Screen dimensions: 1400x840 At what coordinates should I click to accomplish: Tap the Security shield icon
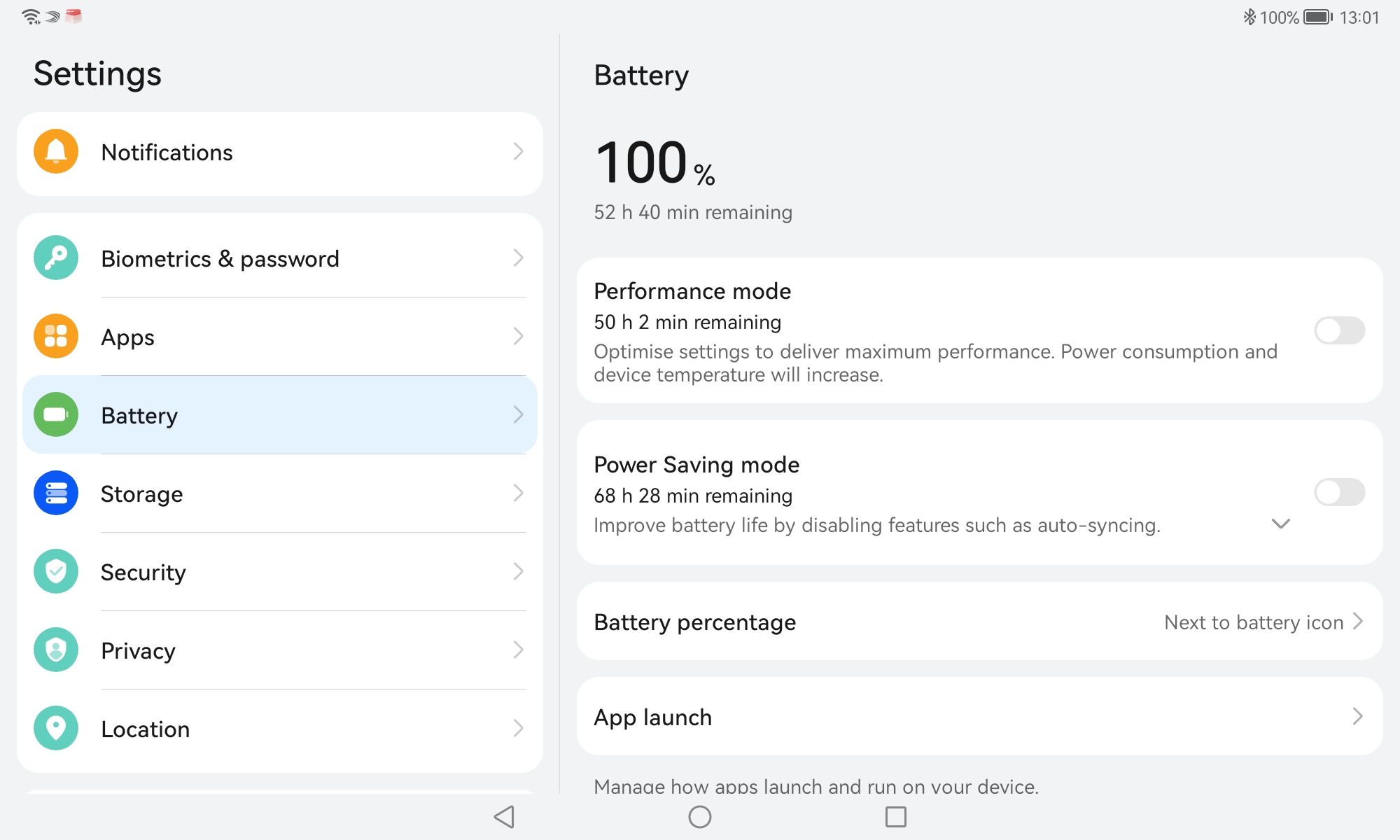coord(56,571)
